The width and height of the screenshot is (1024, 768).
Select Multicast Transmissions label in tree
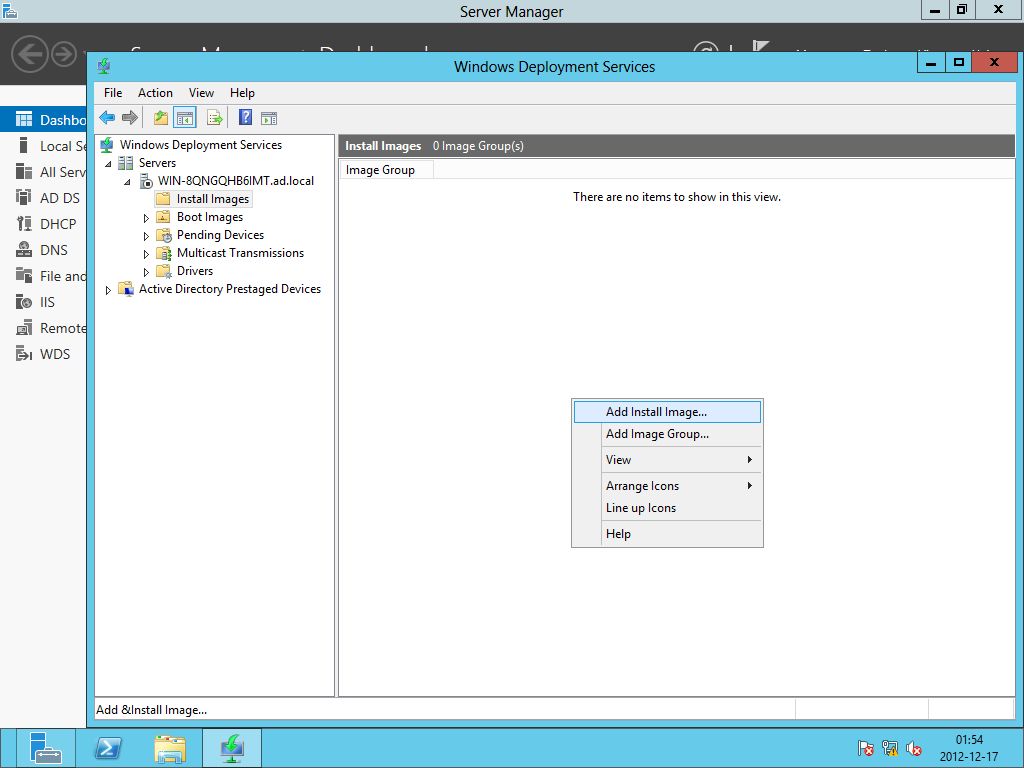point(240,253)
